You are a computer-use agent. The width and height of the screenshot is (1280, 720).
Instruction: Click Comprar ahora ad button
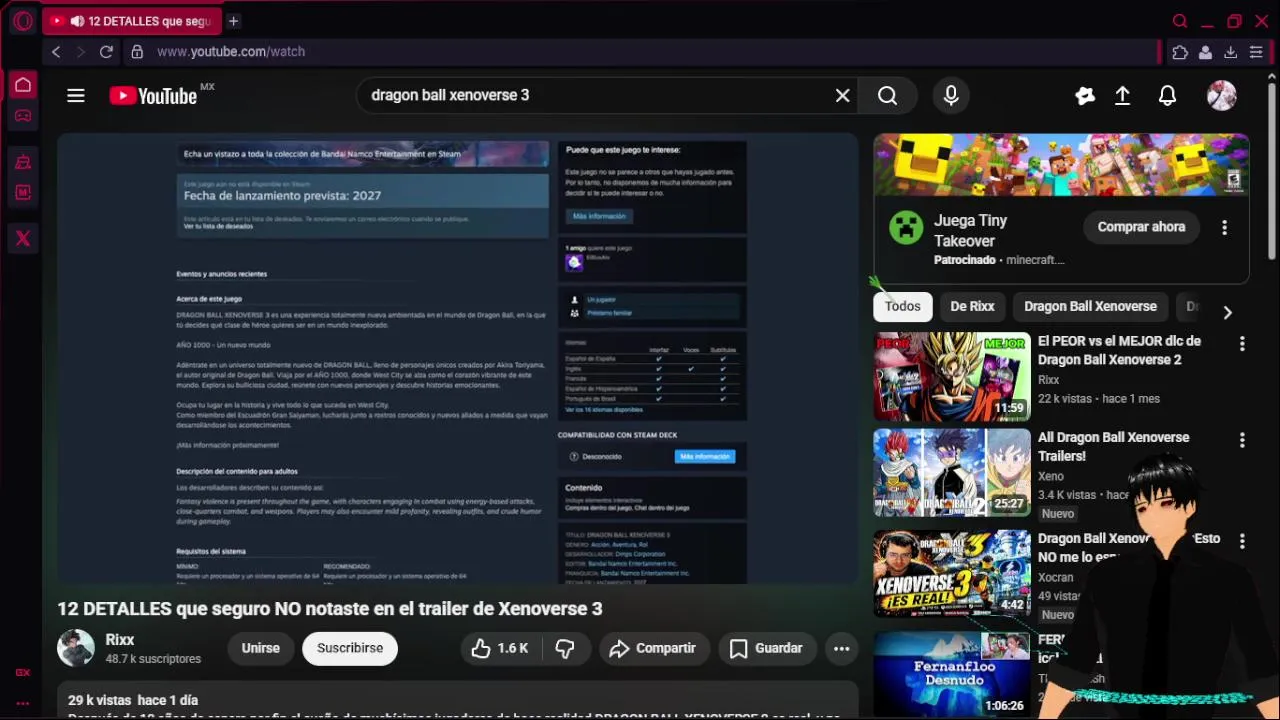1141,227
